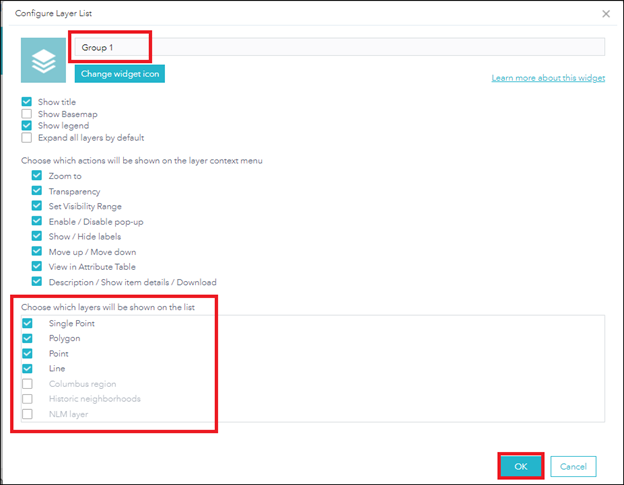Uncheck the Point layer checkbox
This screenshot has height=485, width=624.
click(x=27, y=353)
